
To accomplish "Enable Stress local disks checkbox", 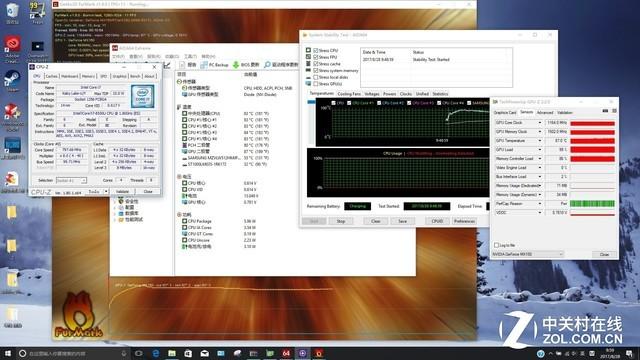I will [316, 77].
